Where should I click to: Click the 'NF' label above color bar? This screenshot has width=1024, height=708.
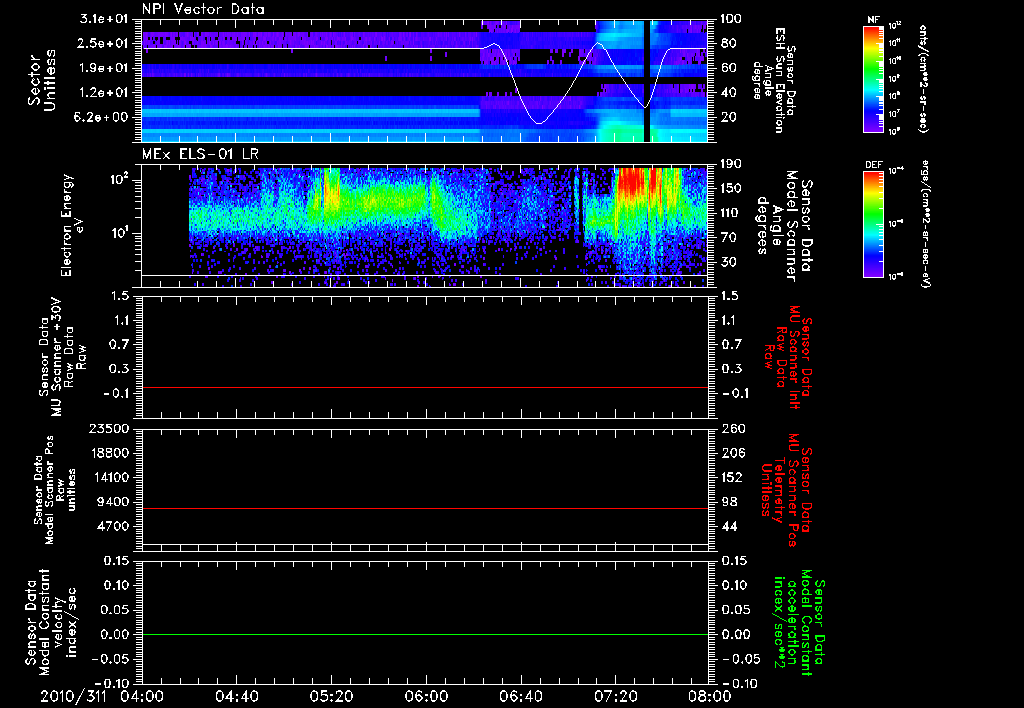click(x=874, y=20)
